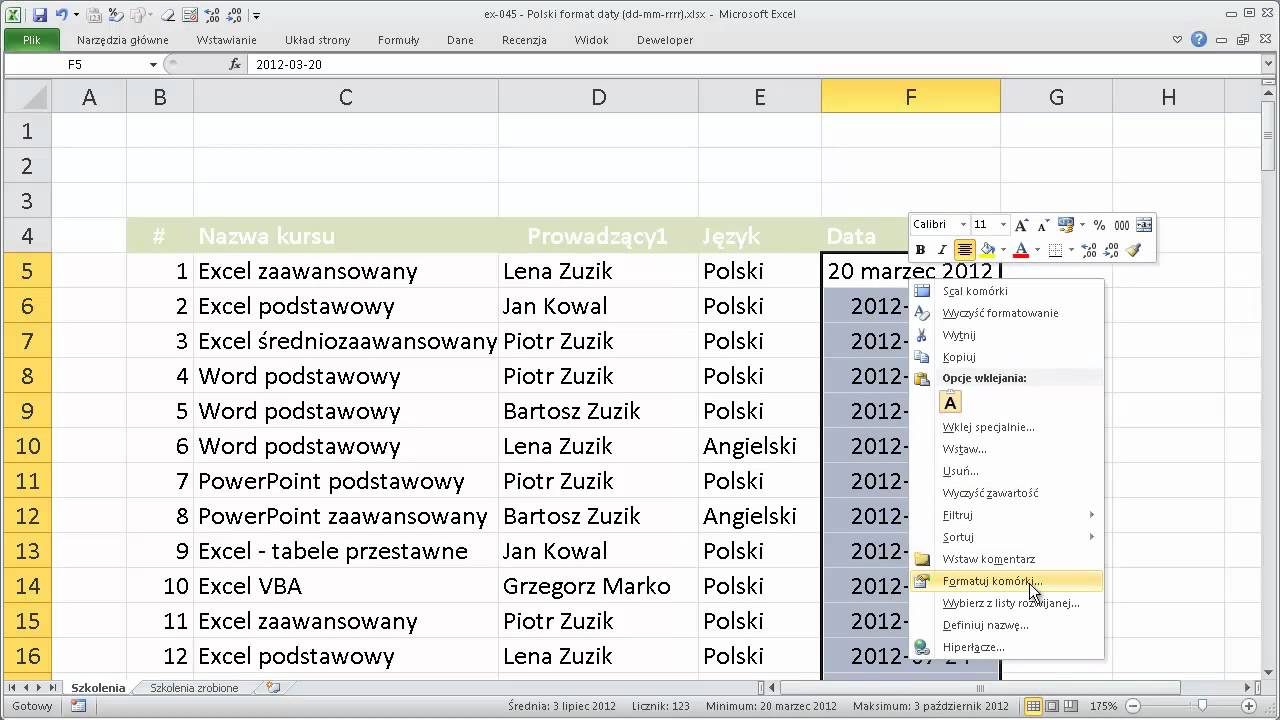Choose Wklej specjalnie in context menu
The width and height of the screenshot is (1280, 720).
[1006, 427]
